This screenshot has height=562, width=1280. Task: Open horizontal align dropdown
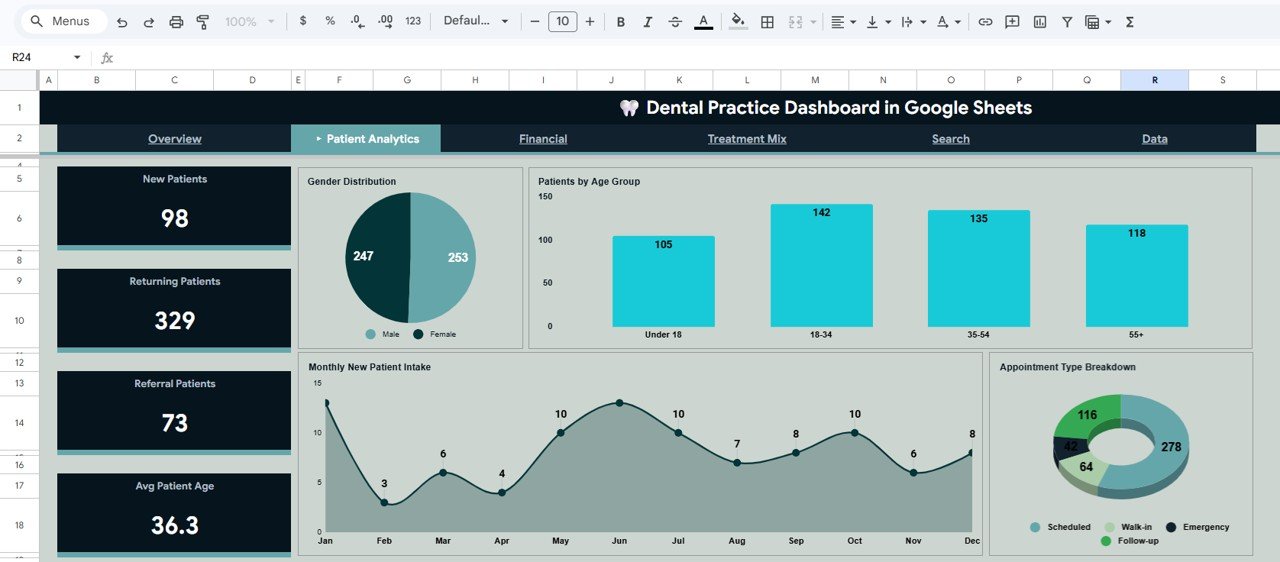point(843,22)
